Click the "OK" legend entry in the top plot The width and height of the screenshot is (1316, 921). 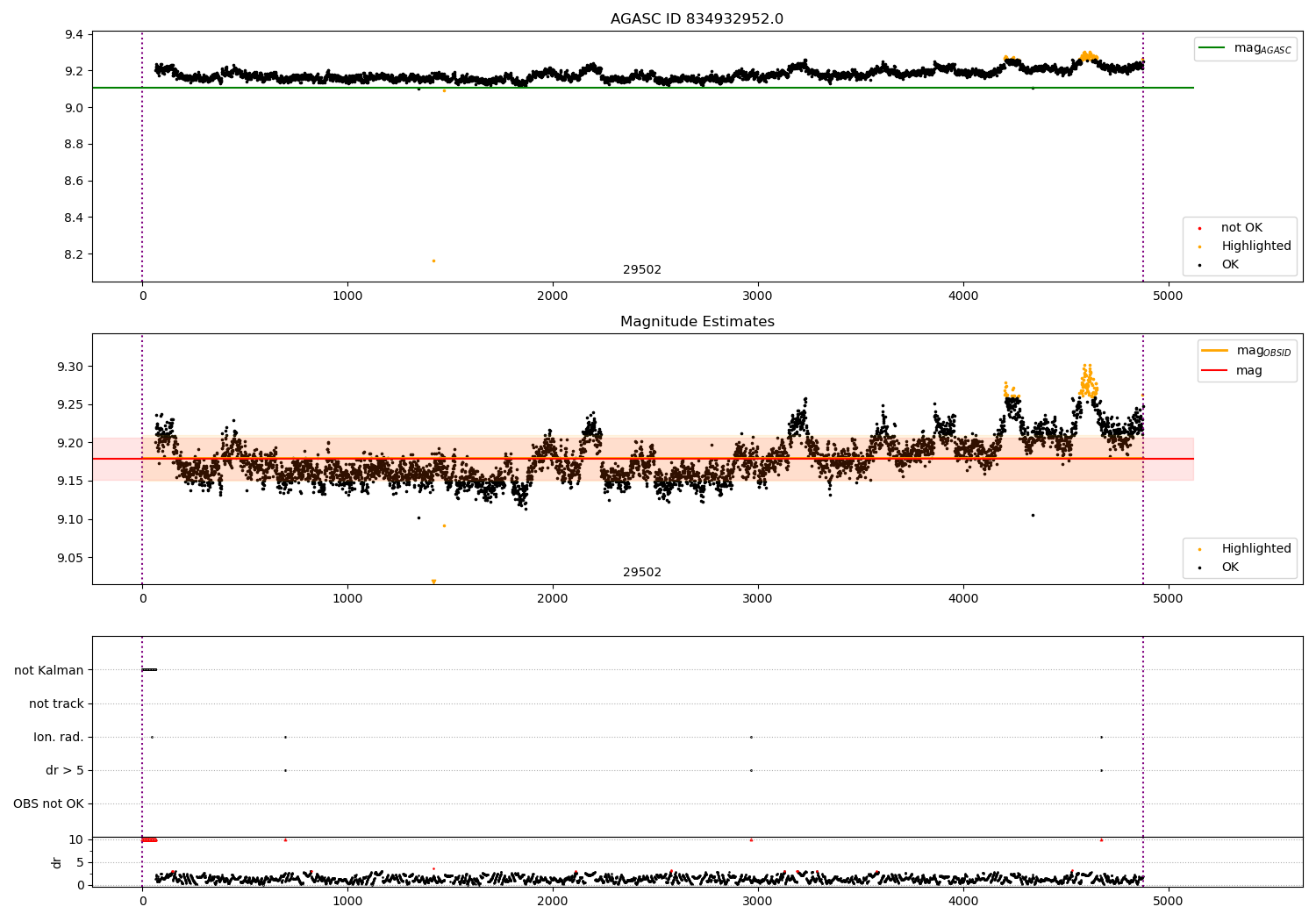pyautogui.click(x=1230, y=265)
